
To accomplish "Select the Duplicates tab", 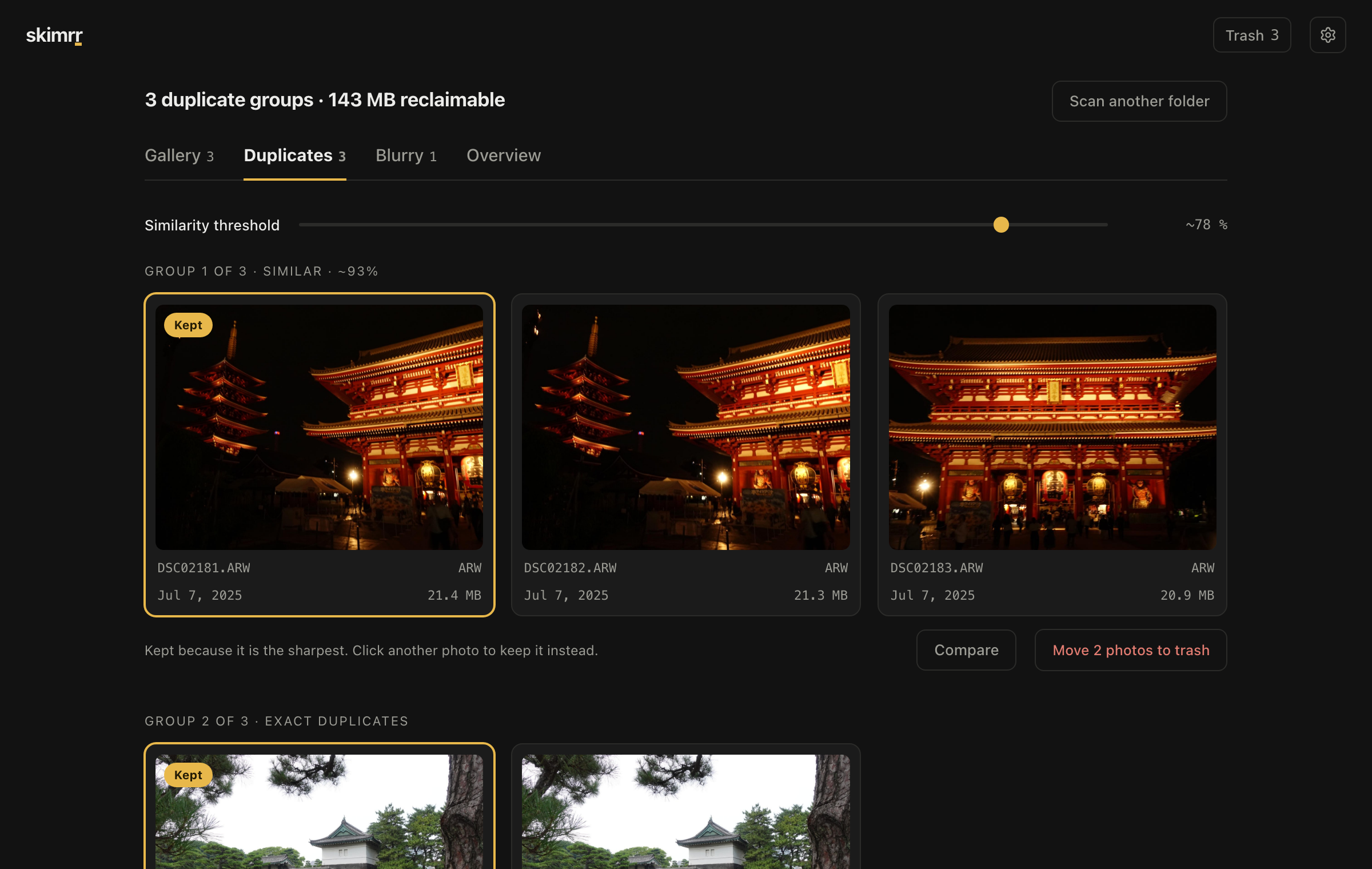I will point(295,156).
